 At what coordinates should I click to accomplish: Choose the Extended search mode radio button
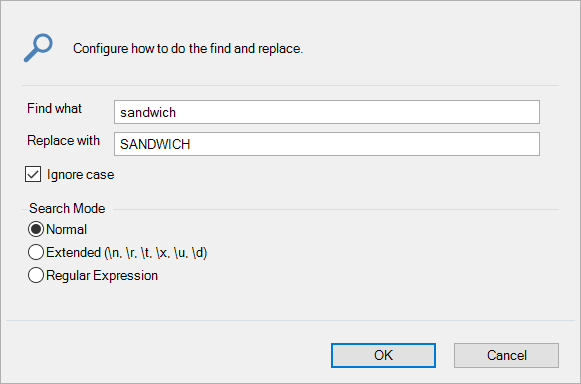point(36,252)
